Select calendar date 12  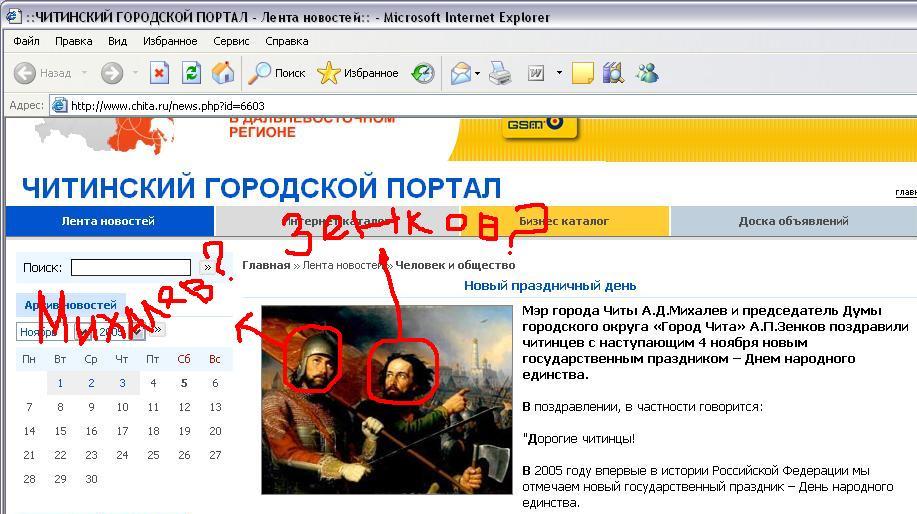click(x=184, y=407)
